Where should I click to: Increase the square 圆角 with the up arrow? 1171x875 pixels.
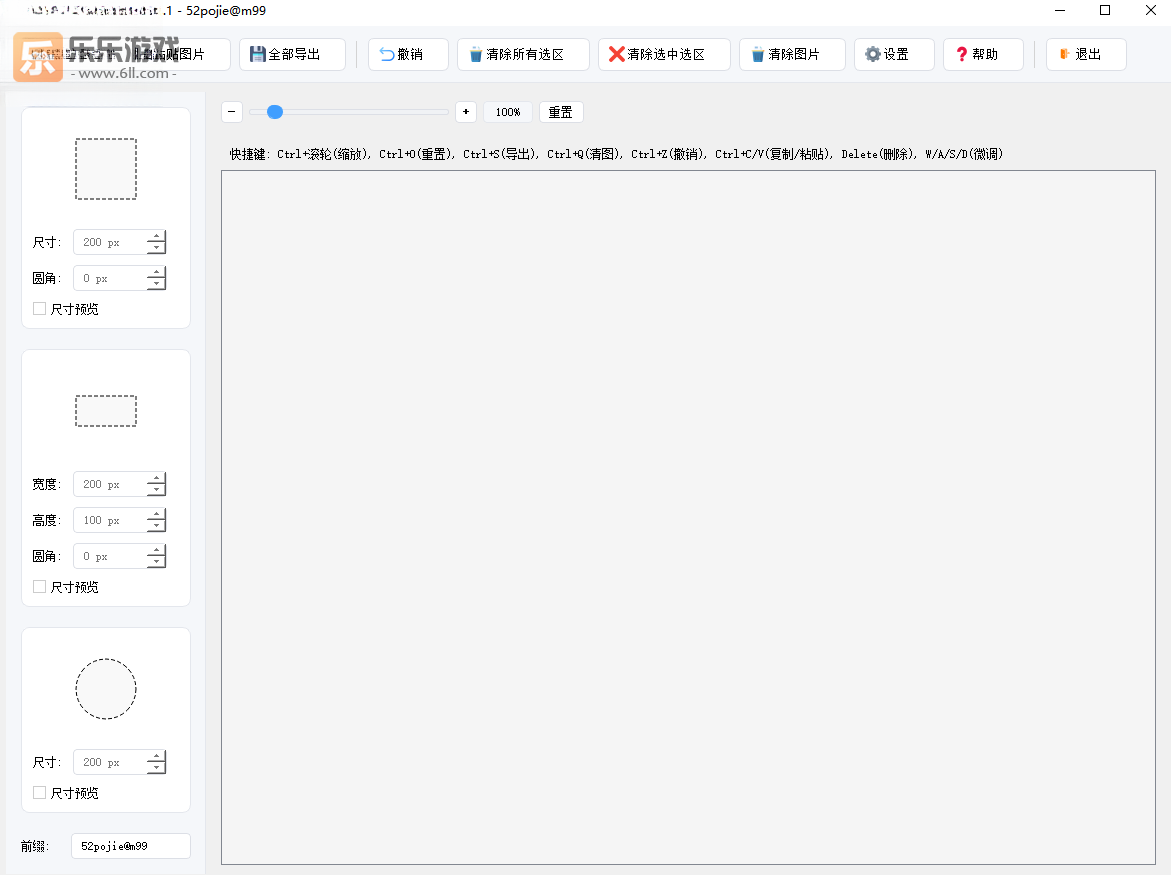(156, 272)
